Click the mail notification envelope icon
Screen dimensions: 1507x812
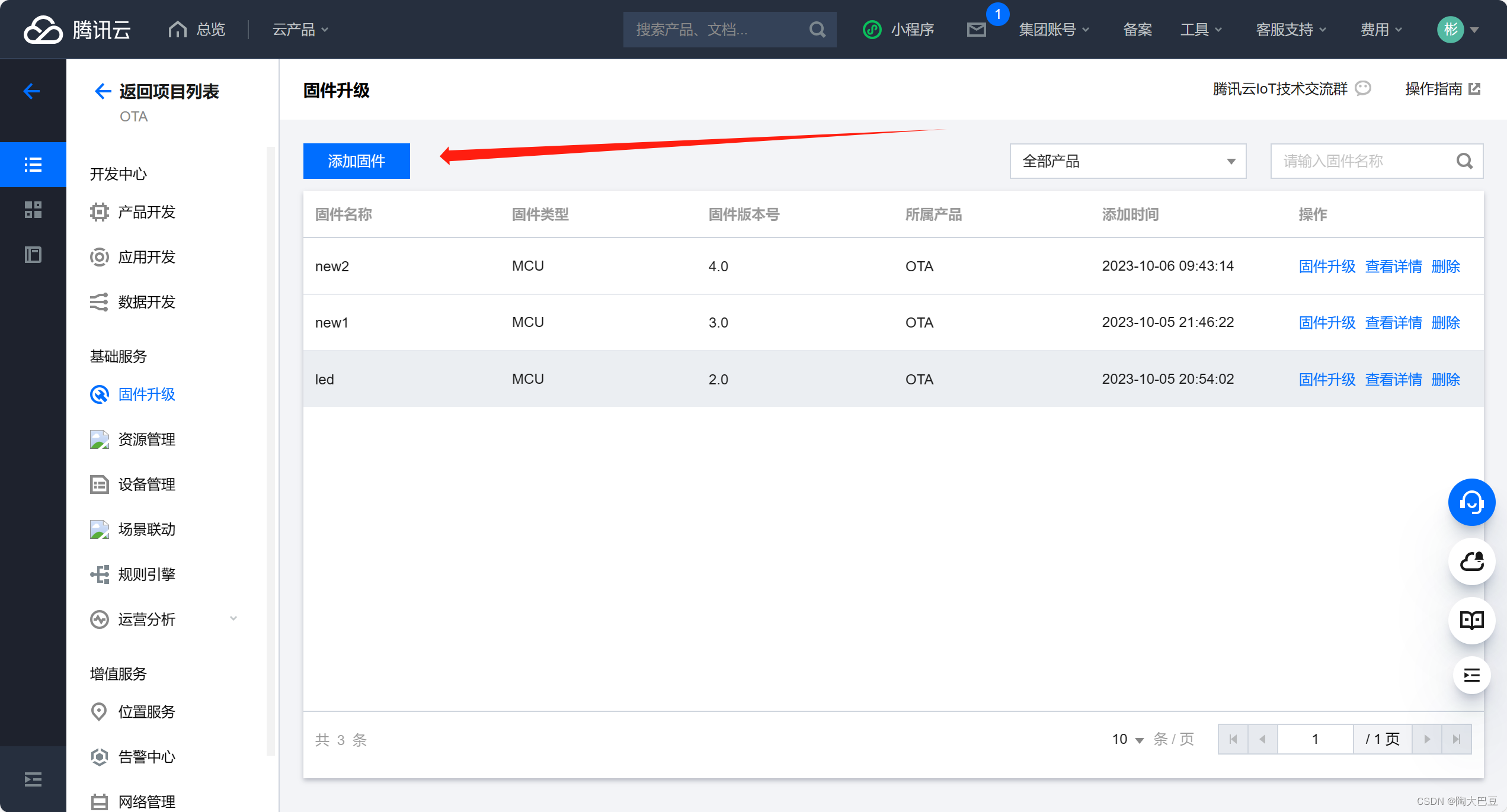tap(976, 30)
